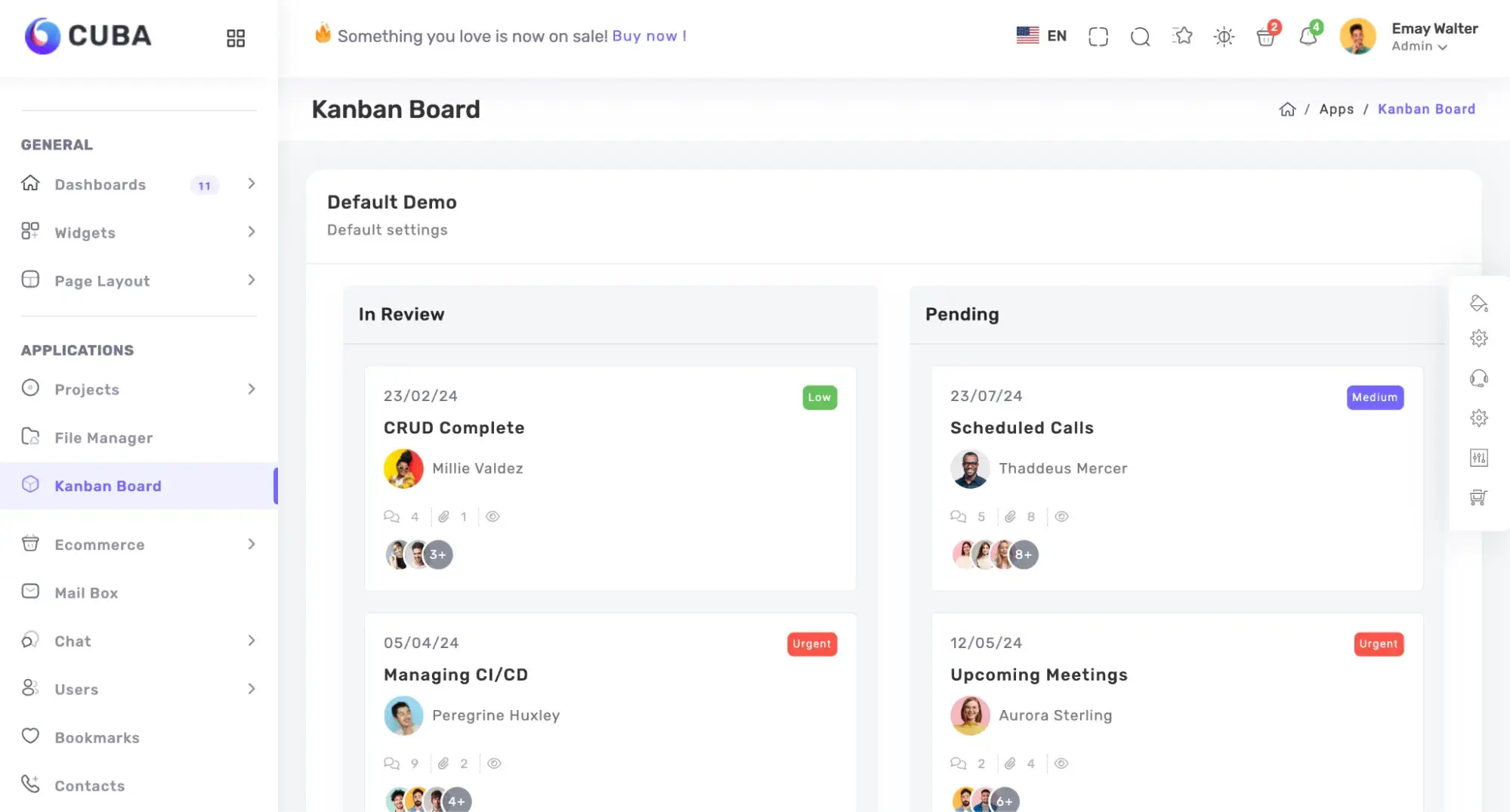This screenshot has width=1510, height=812.
Task: Open the headset support icon
Action: [x=1478, y=378]
